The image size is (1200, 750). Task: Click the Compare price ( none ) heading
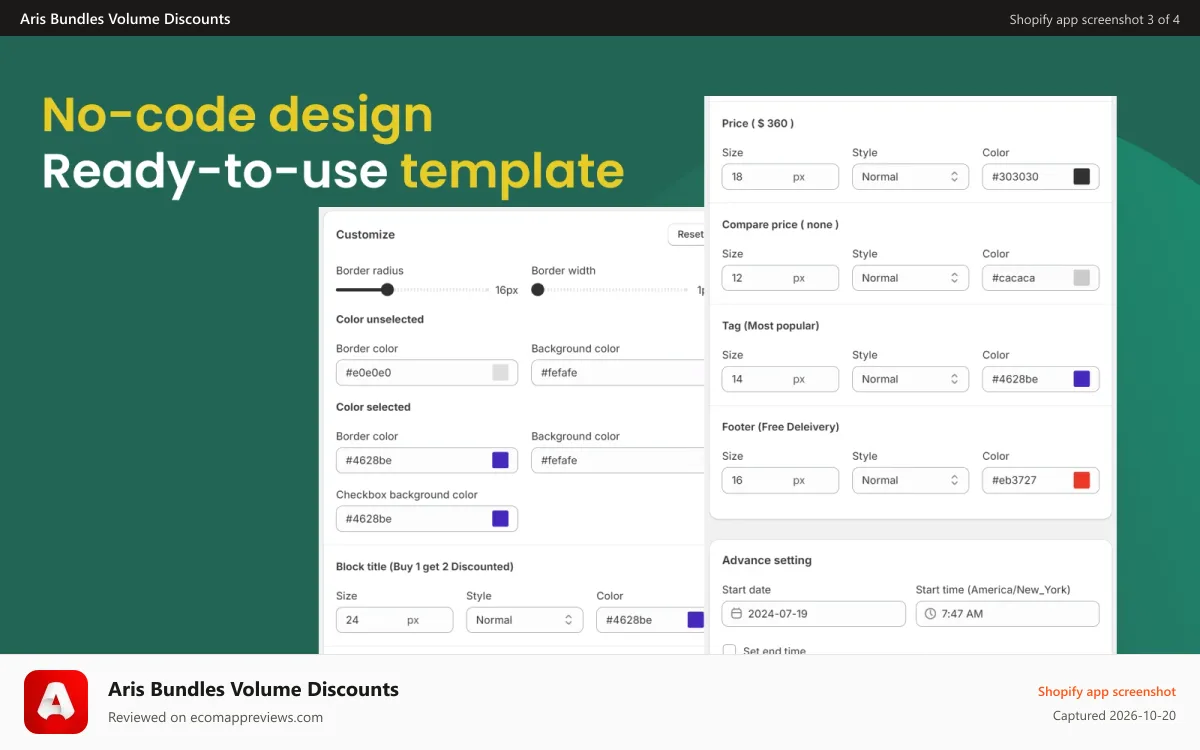tap(780, 224)
